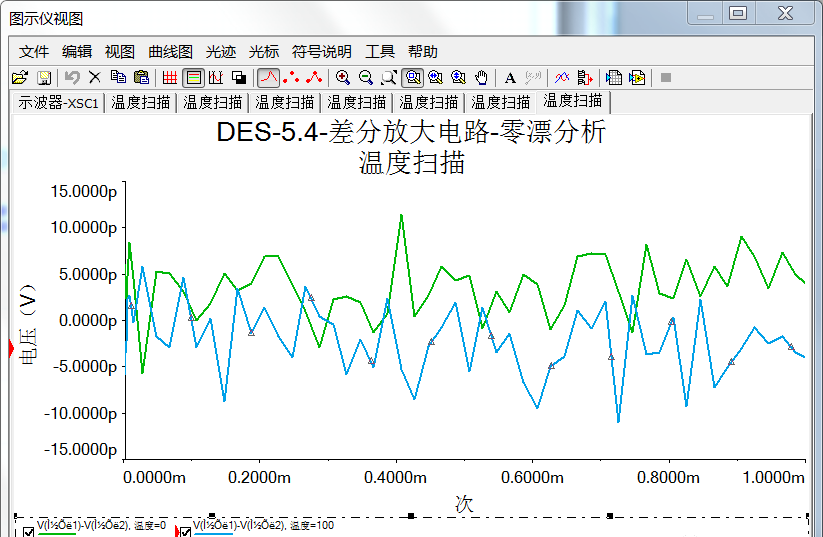Screen dimensions: 823x537
Task: Open the 曲线图 menu
Action: click(170, 51)
